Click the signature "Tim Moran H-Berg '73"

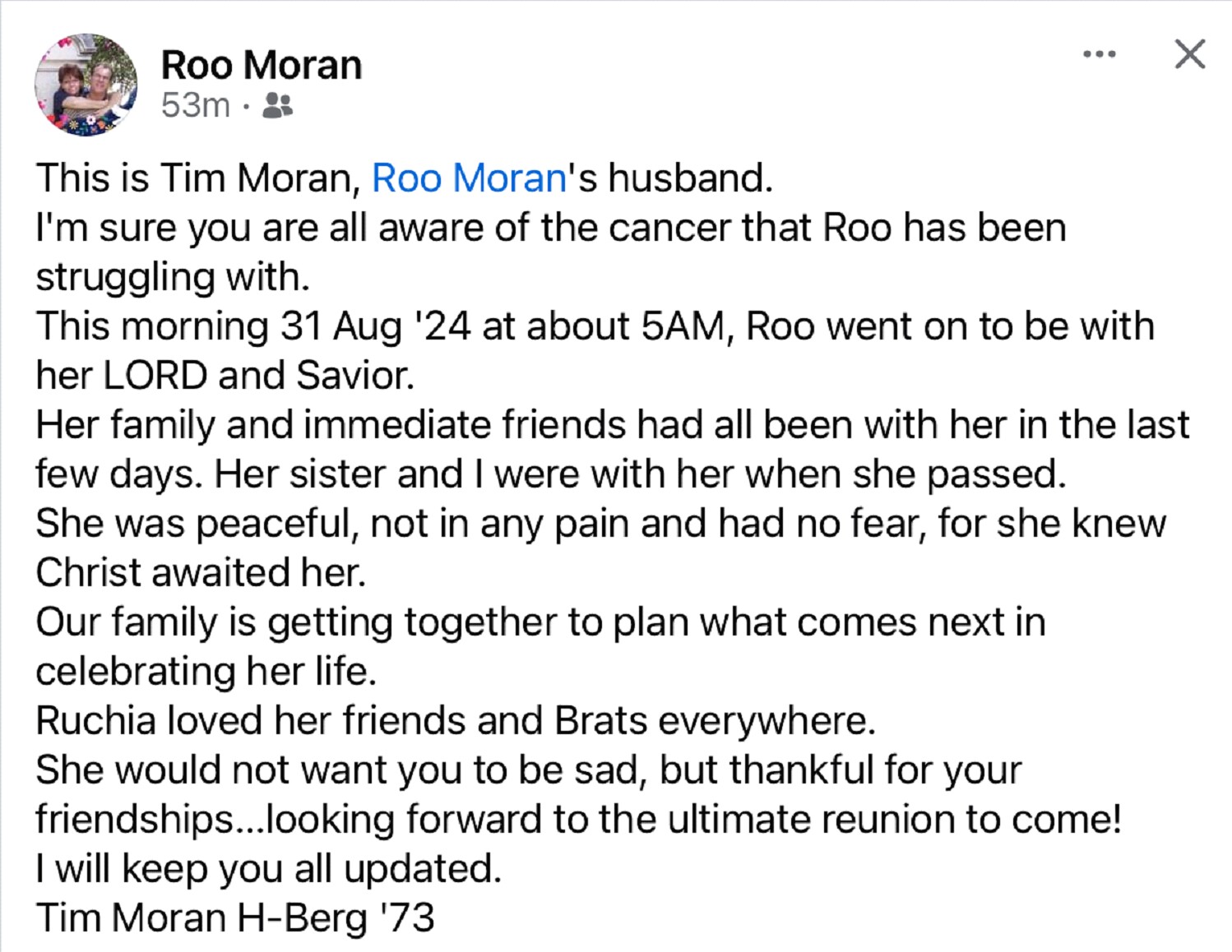click(x=235, y=918)
